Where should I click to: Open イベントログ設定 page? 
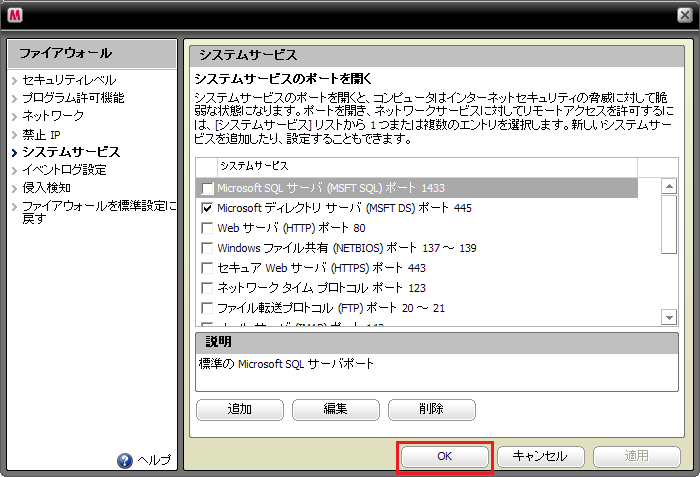pos(64,170)
